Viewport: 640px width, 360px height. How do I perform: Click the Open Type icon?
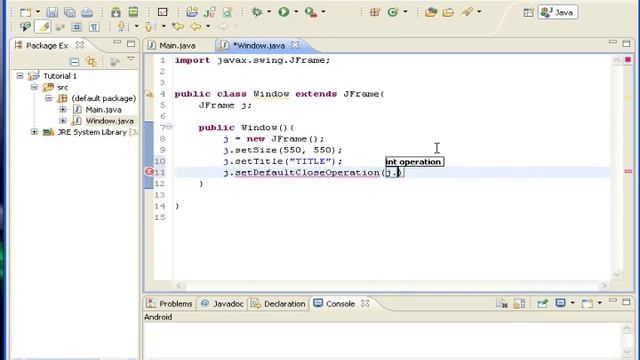tap(431, 12)
